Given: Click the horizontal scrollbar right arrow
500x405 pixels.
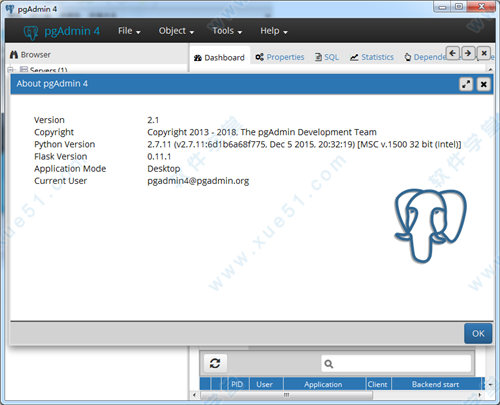Looking at the screenshot, I should pos(479,395).
